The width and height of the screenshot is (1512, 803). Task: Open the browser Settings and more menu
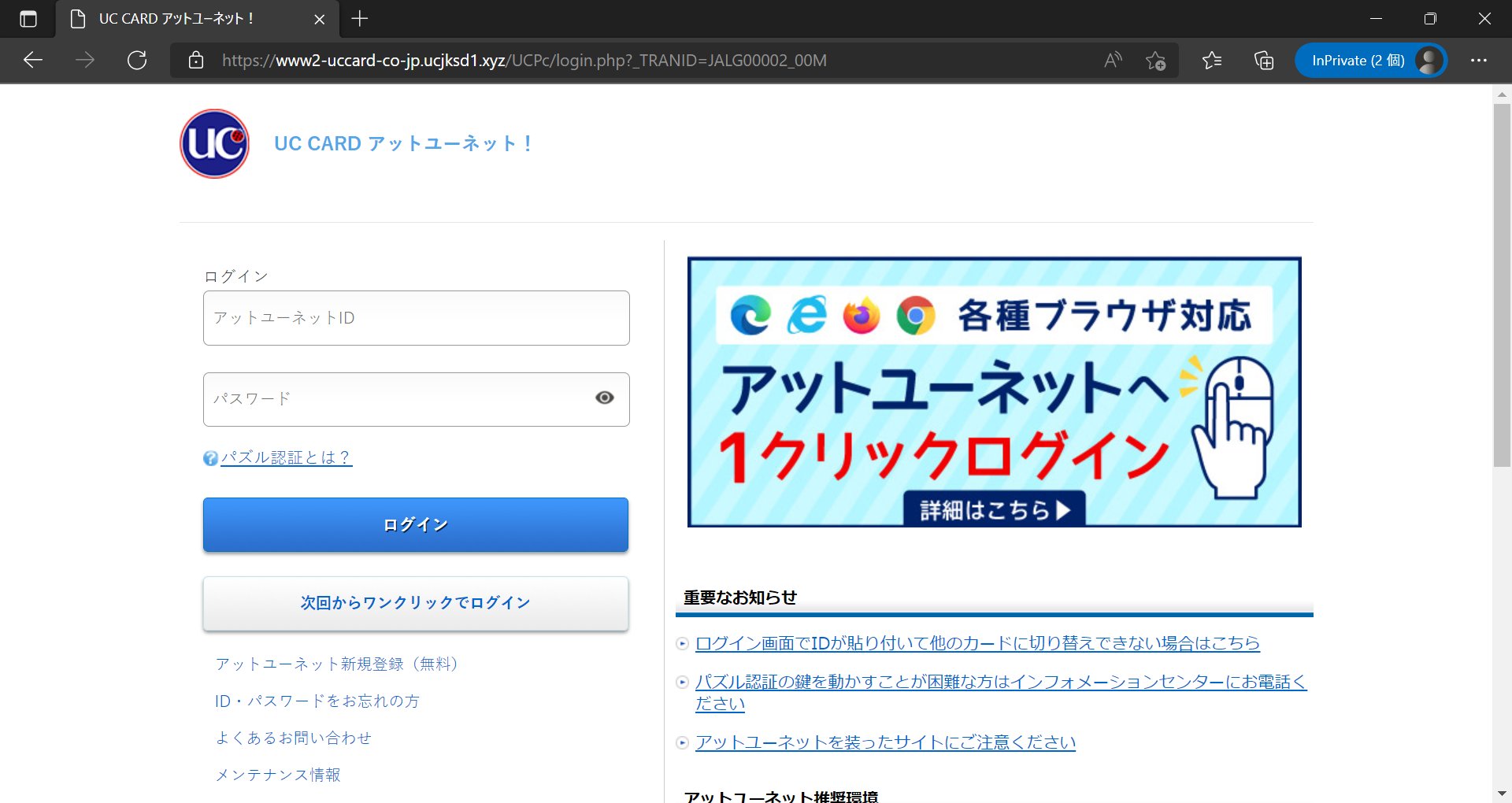pos(1479,61)
